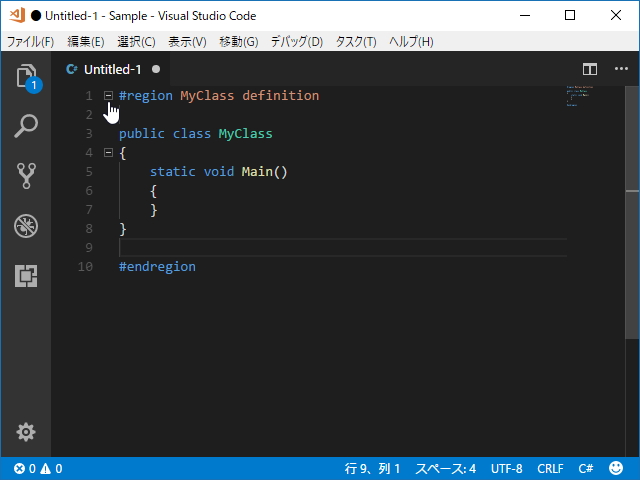Collapse the #region fold on line 1

tap(108, 96)
